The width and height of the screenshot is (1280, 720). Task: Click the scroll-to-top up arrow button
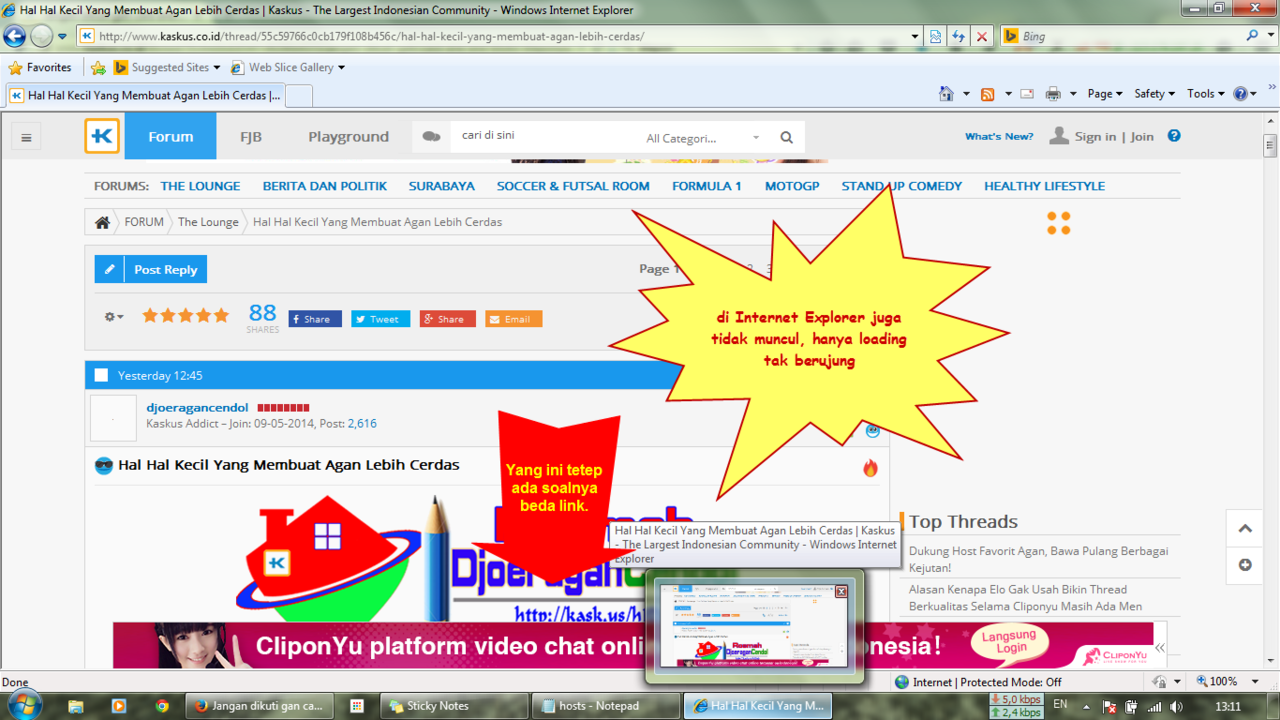pos(1245,529)
